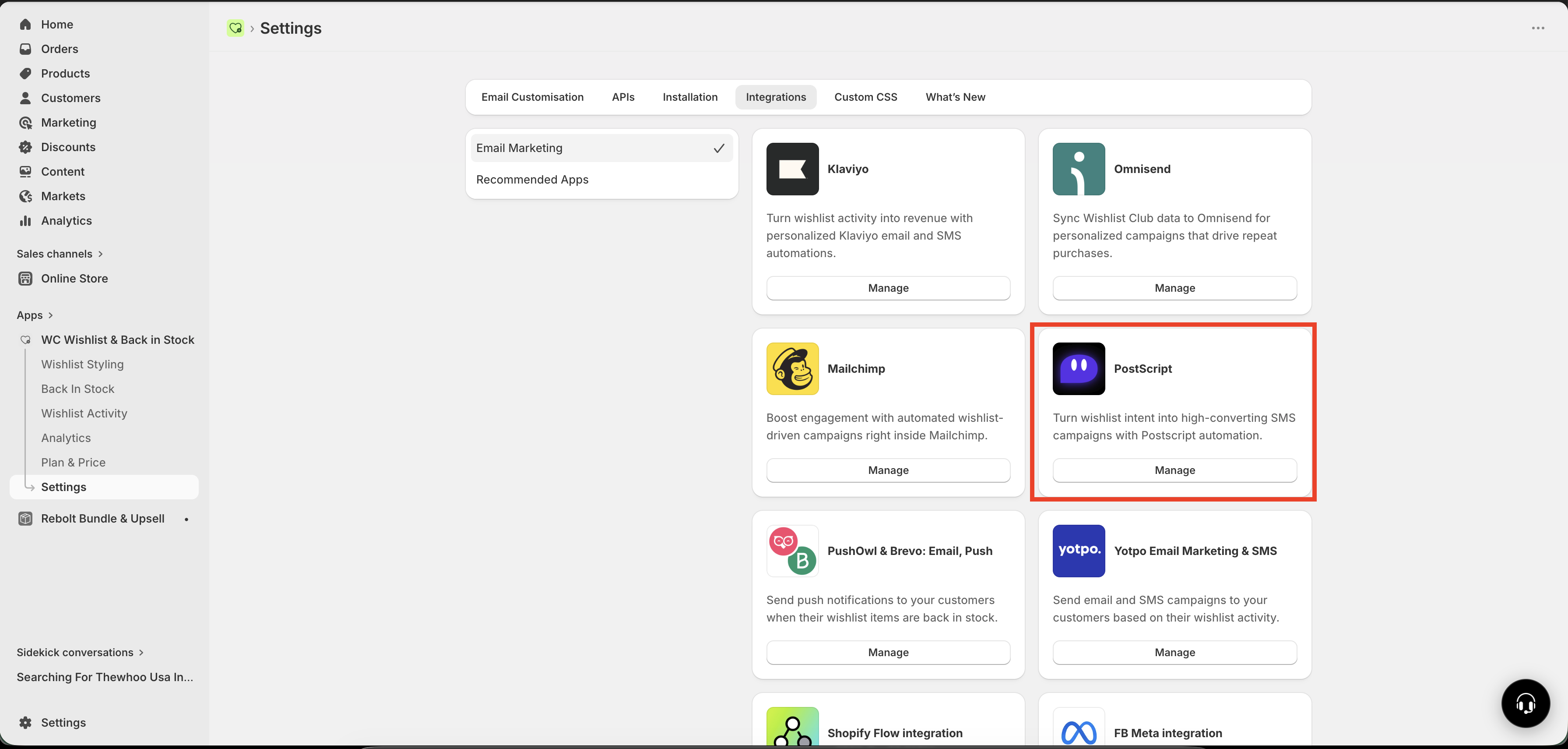The width and height of the screenshot is (1568, 749).
Task: Select Recommended Apps category
Action: [601, 180]
